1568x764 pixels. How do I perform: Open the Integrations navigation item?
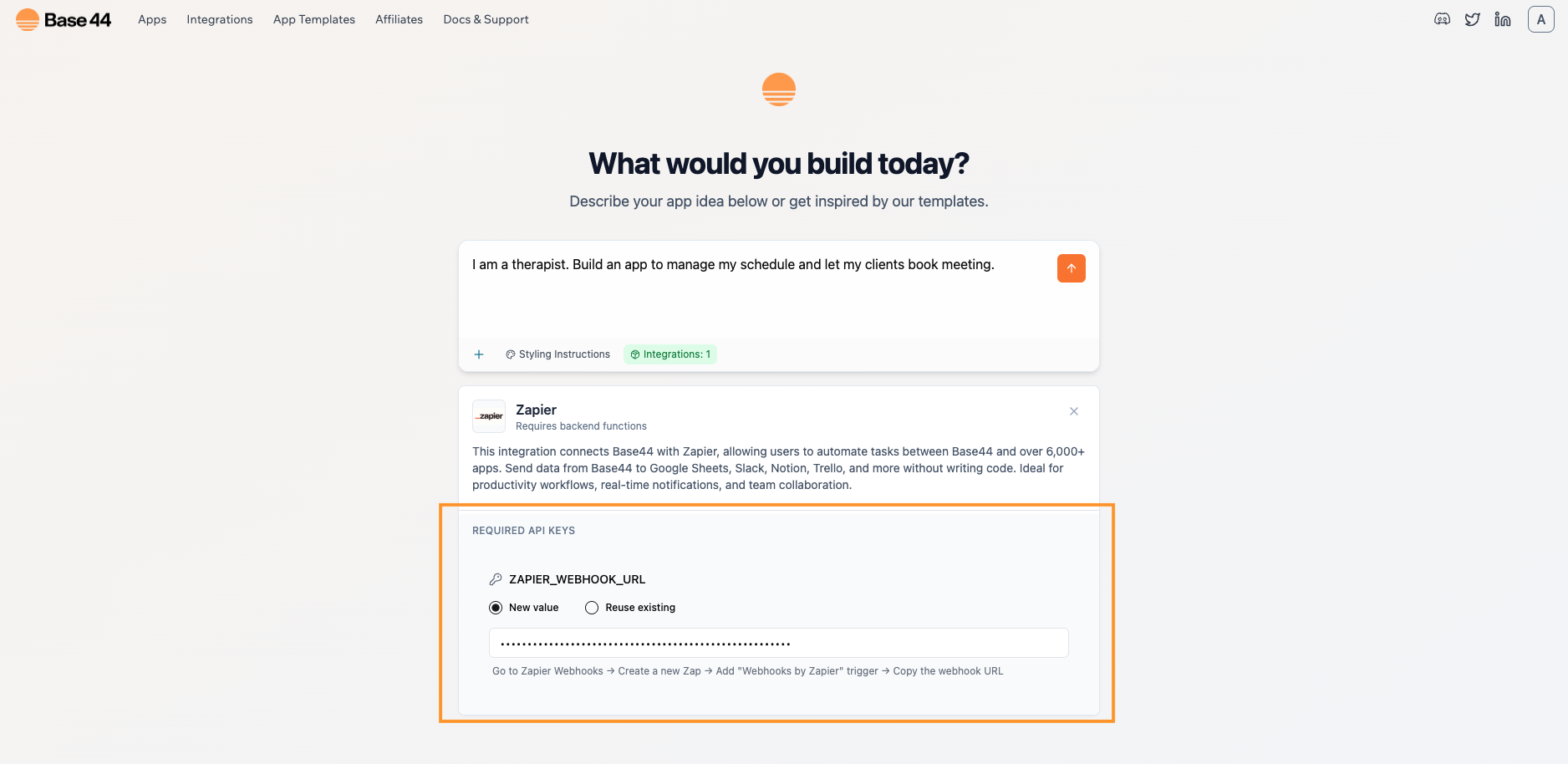click(x=219, y=18)
